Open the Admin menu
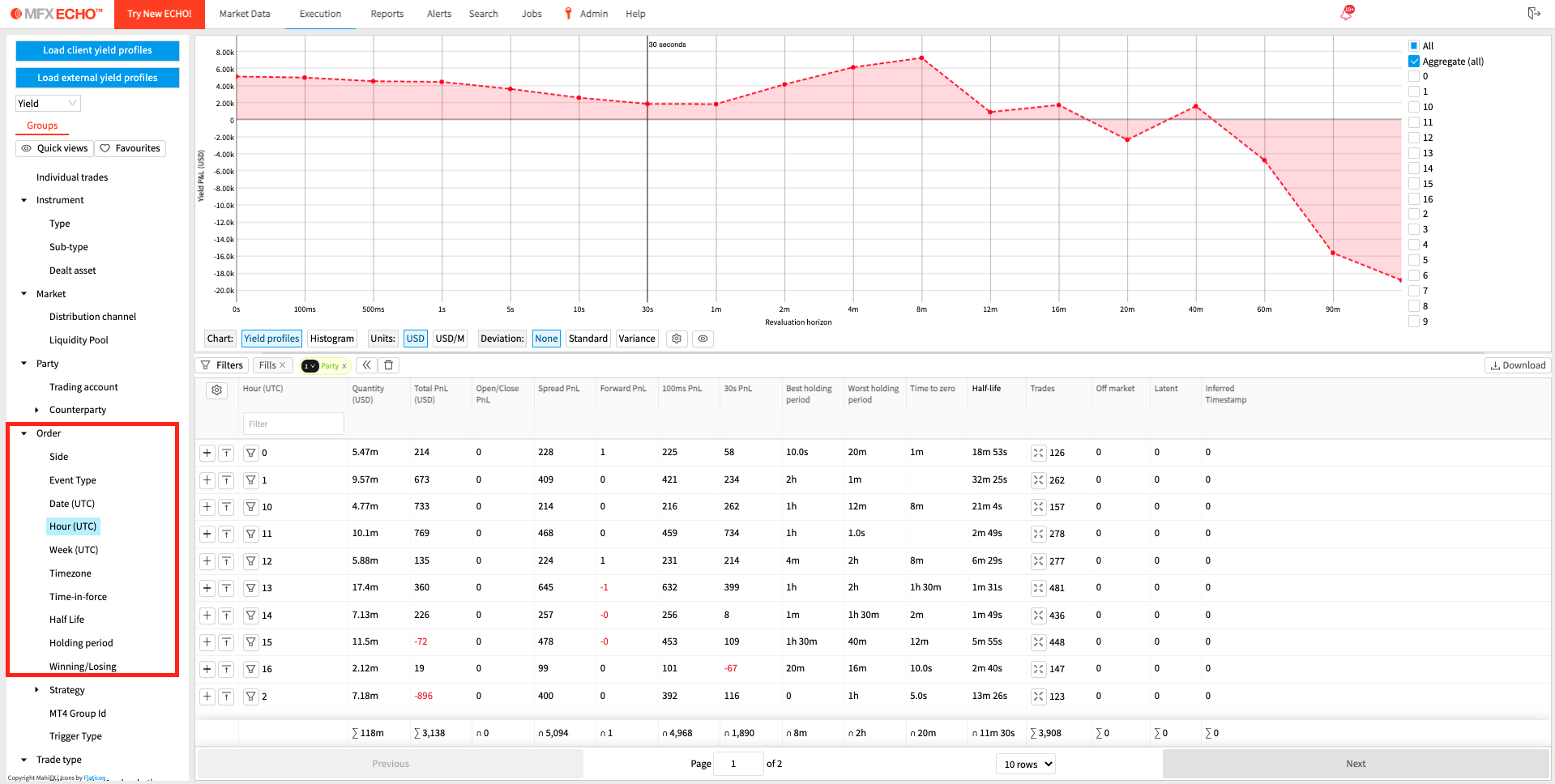1555x784 pixels. pyautogui.click(x=594, y=14)
